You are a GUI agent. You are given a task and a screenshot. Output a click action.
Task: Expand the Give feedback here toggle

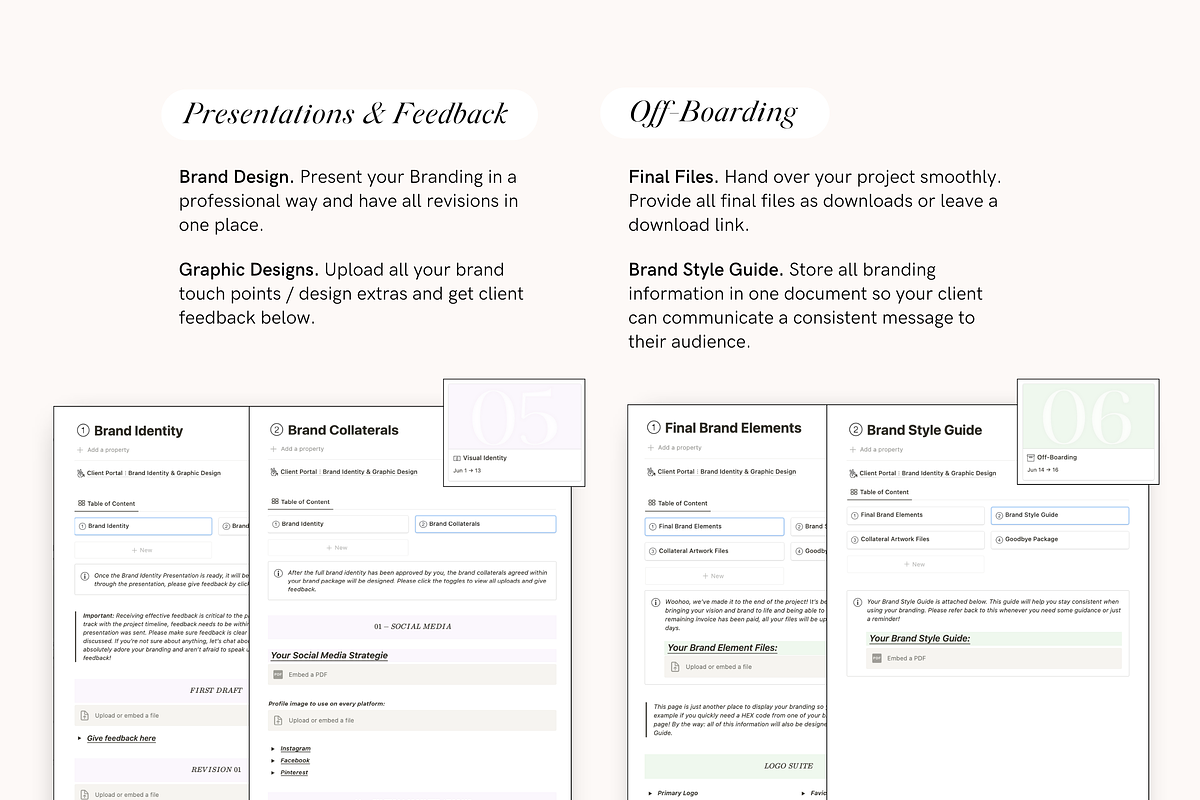click(79, 739)
